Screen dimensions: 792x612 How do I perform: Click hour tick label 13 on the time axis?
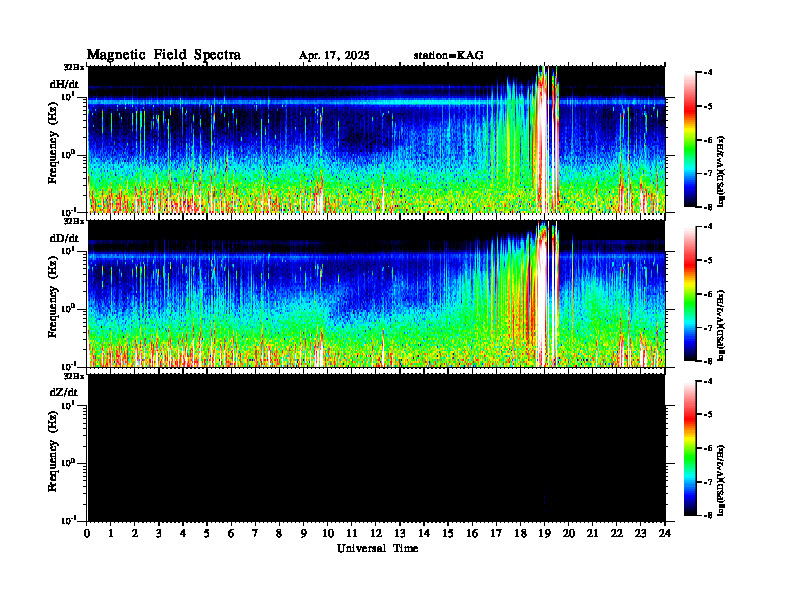(x=400, y=533)
